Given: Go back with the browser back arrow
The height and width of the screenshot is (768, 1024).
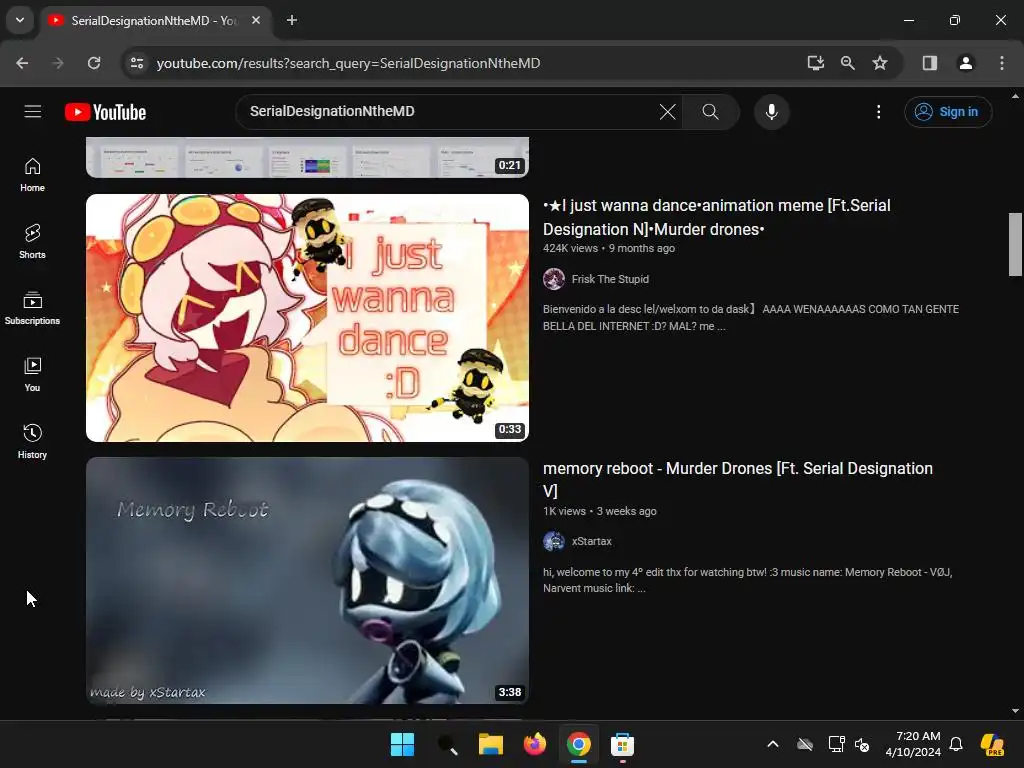Looking at the screenshot, I should pyautogui.click(x=22, y=63).
